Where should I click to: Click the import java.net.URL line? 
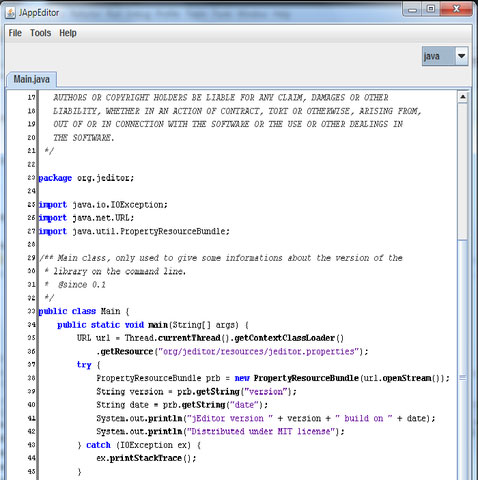86,218
